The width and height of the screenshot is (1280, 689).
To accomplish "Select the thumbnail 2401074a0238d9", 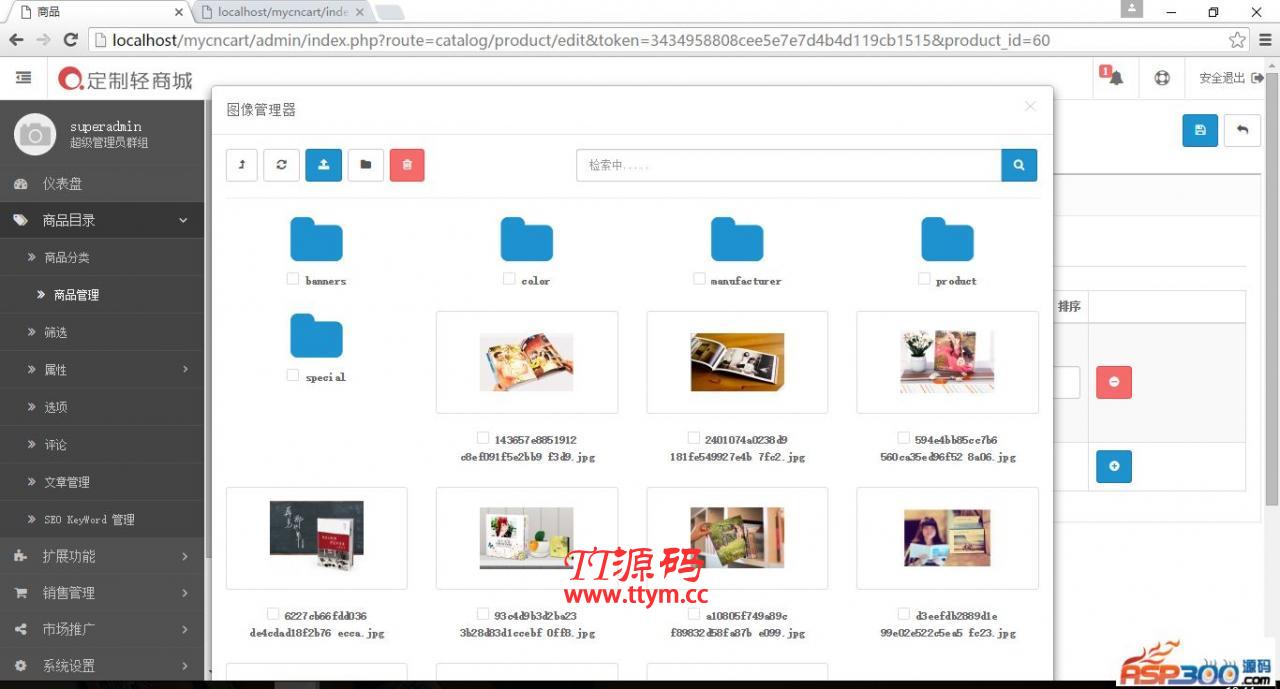I will (x=737, y=362).
